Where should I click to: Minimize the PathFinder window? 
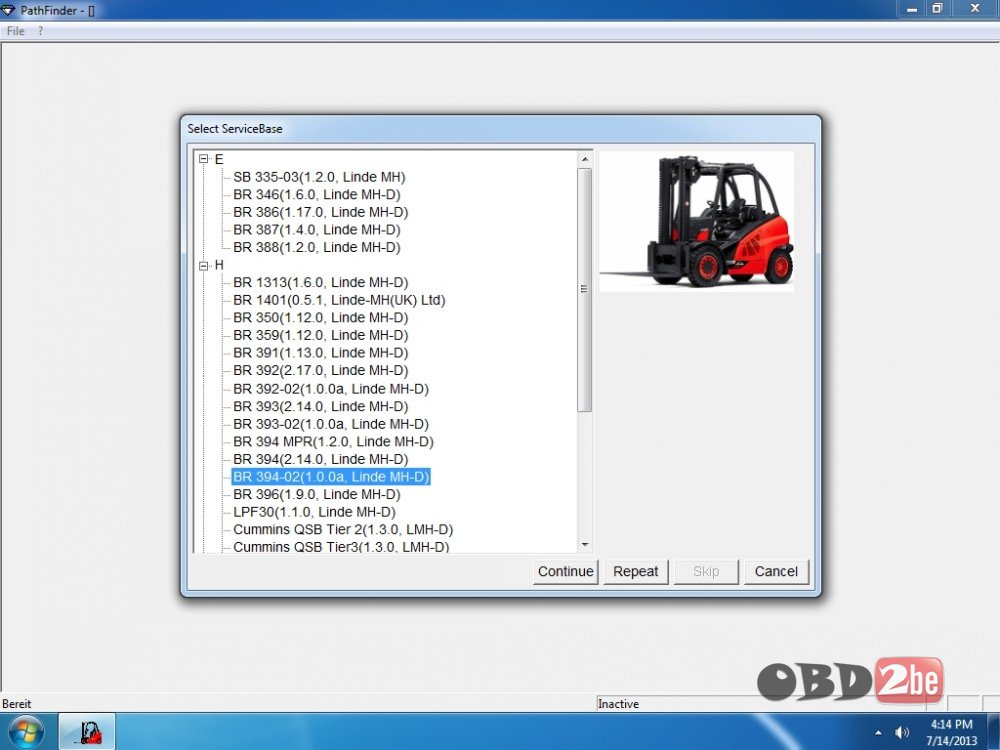click(912, 8)
